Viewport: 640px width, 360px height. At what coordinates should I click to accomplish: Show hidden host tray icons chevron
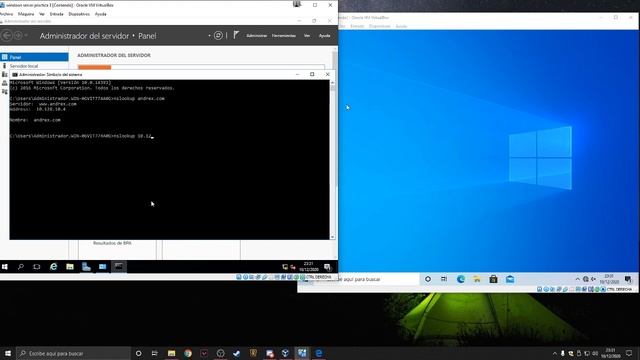555,353
